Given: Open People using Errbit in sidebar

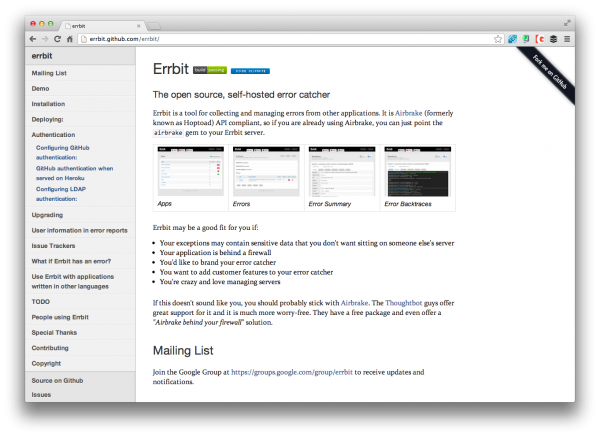Looking at the screenshot, I should point(60,317).
